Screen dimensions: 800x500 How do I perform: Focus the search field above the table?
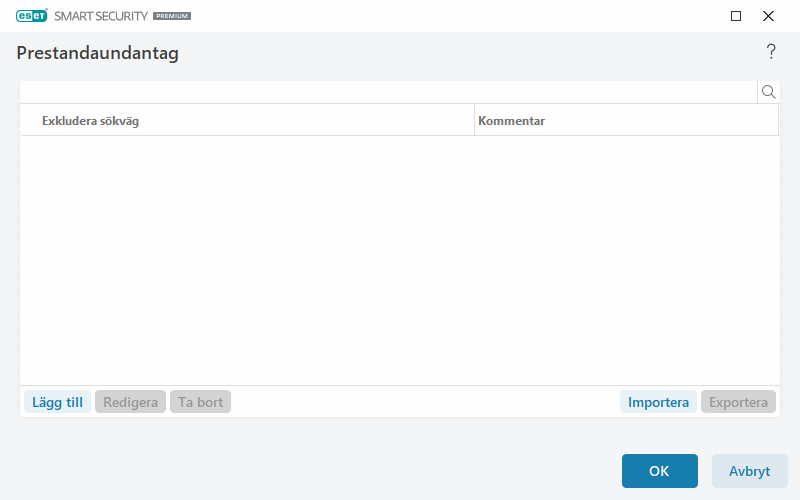coord(388,92)
